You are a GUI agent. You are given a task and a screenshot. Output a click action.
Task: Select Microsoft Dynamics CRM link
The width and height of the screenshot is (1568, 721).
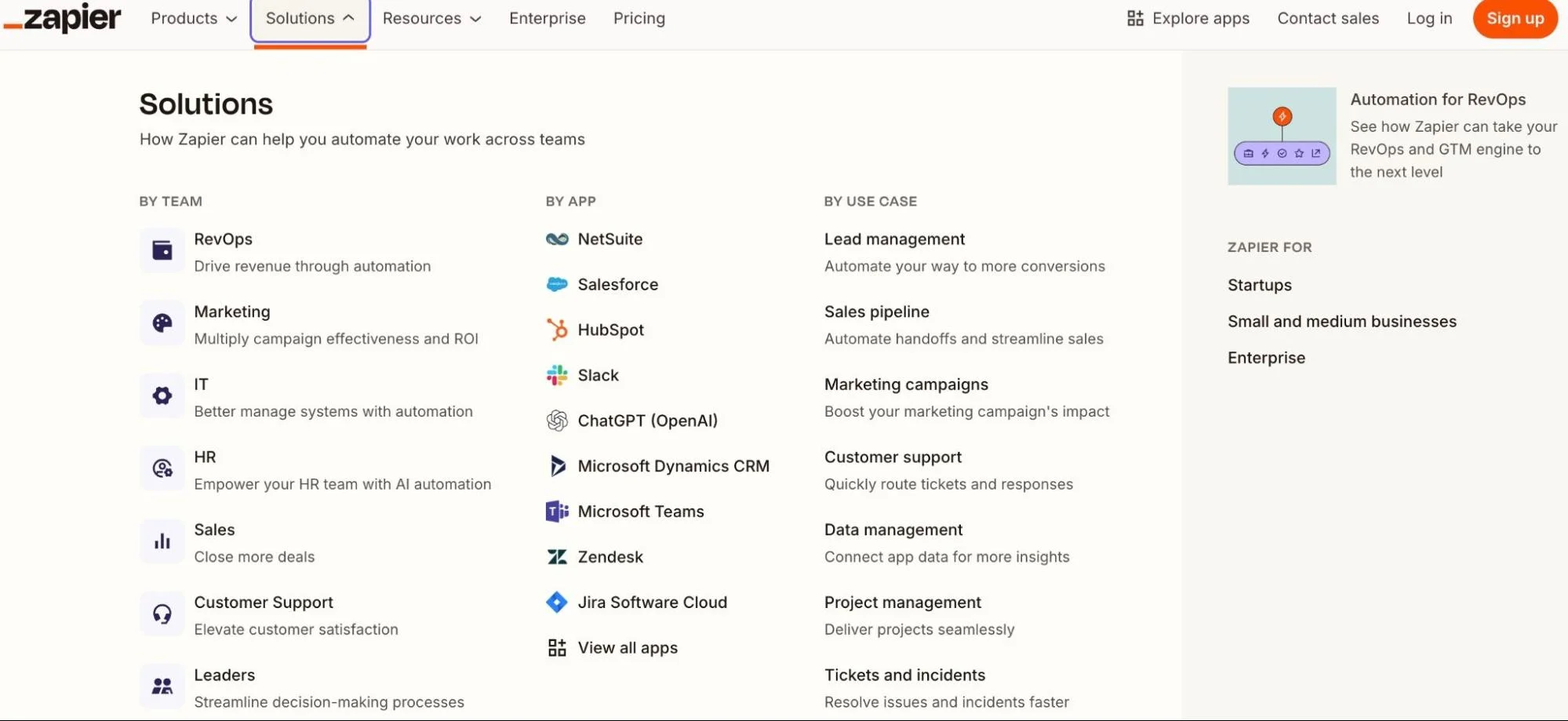[673, 466]
